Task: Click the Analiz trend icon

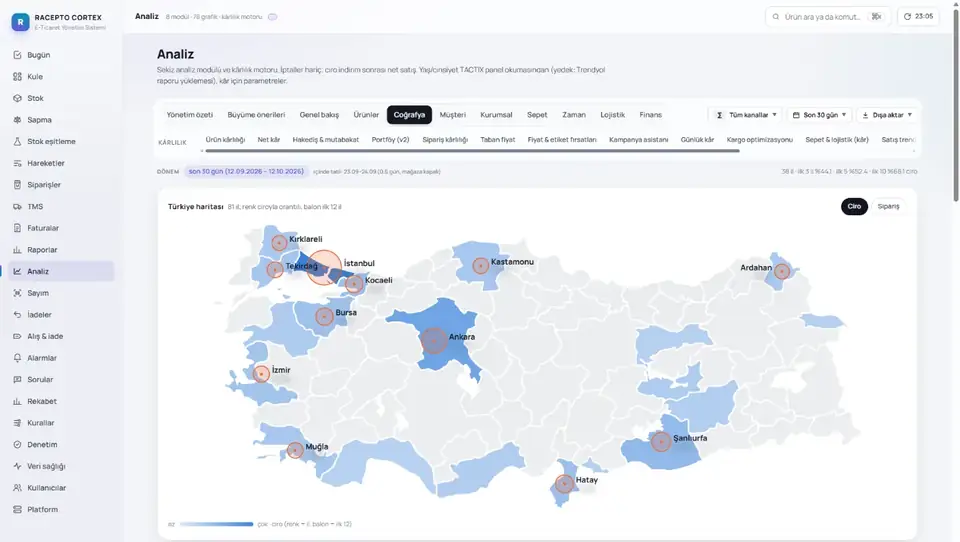Action: click(x=17, y=271)
